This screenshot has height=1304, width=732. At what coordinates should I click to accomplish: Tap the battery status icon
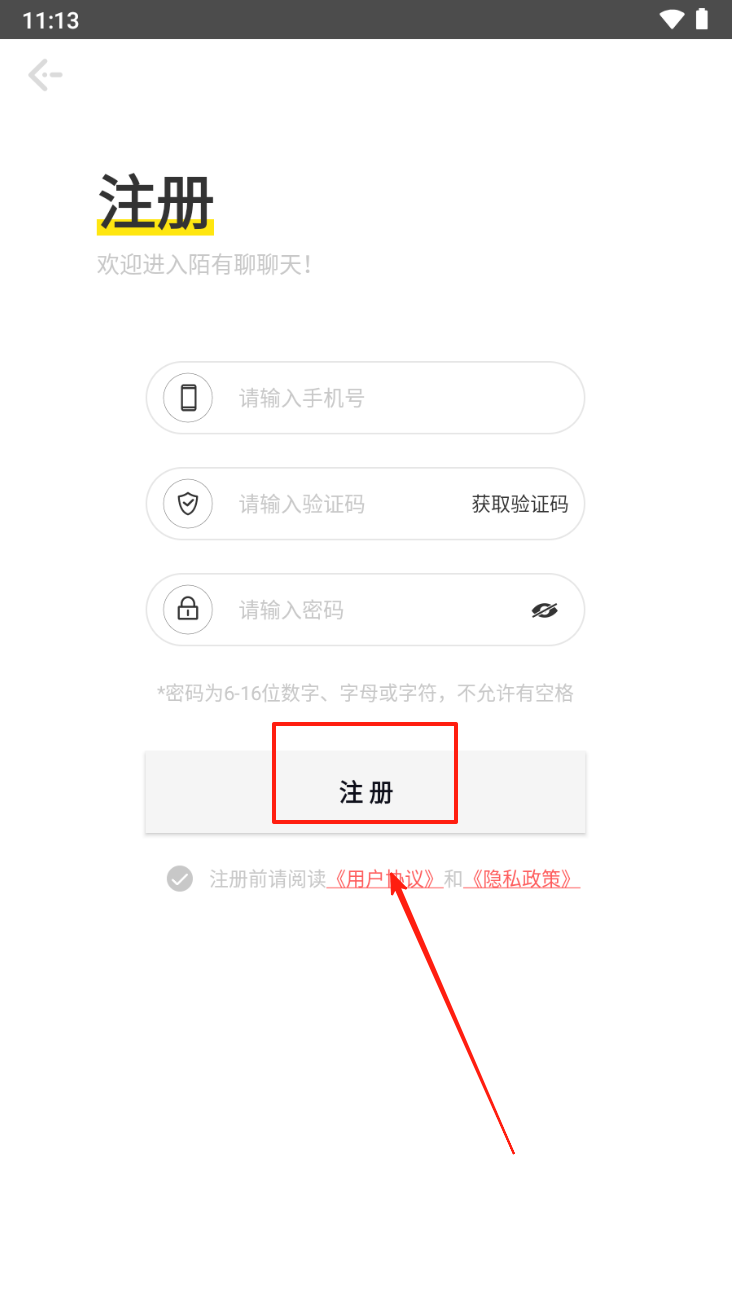click(x=702, y=19)
